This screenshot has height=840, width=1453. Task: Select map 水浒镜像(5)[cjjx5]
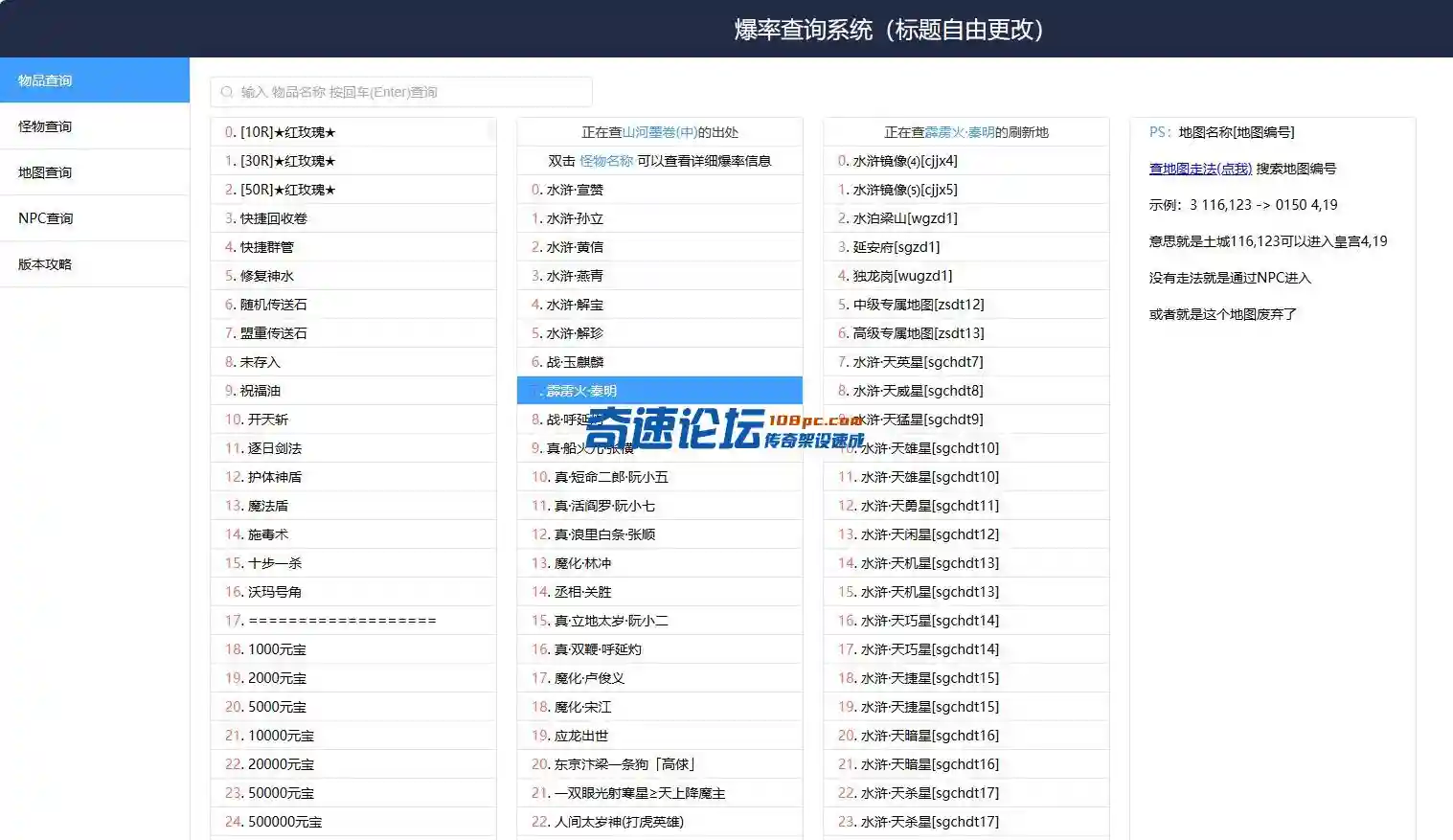pyautogui.click(x=966, y=190)
